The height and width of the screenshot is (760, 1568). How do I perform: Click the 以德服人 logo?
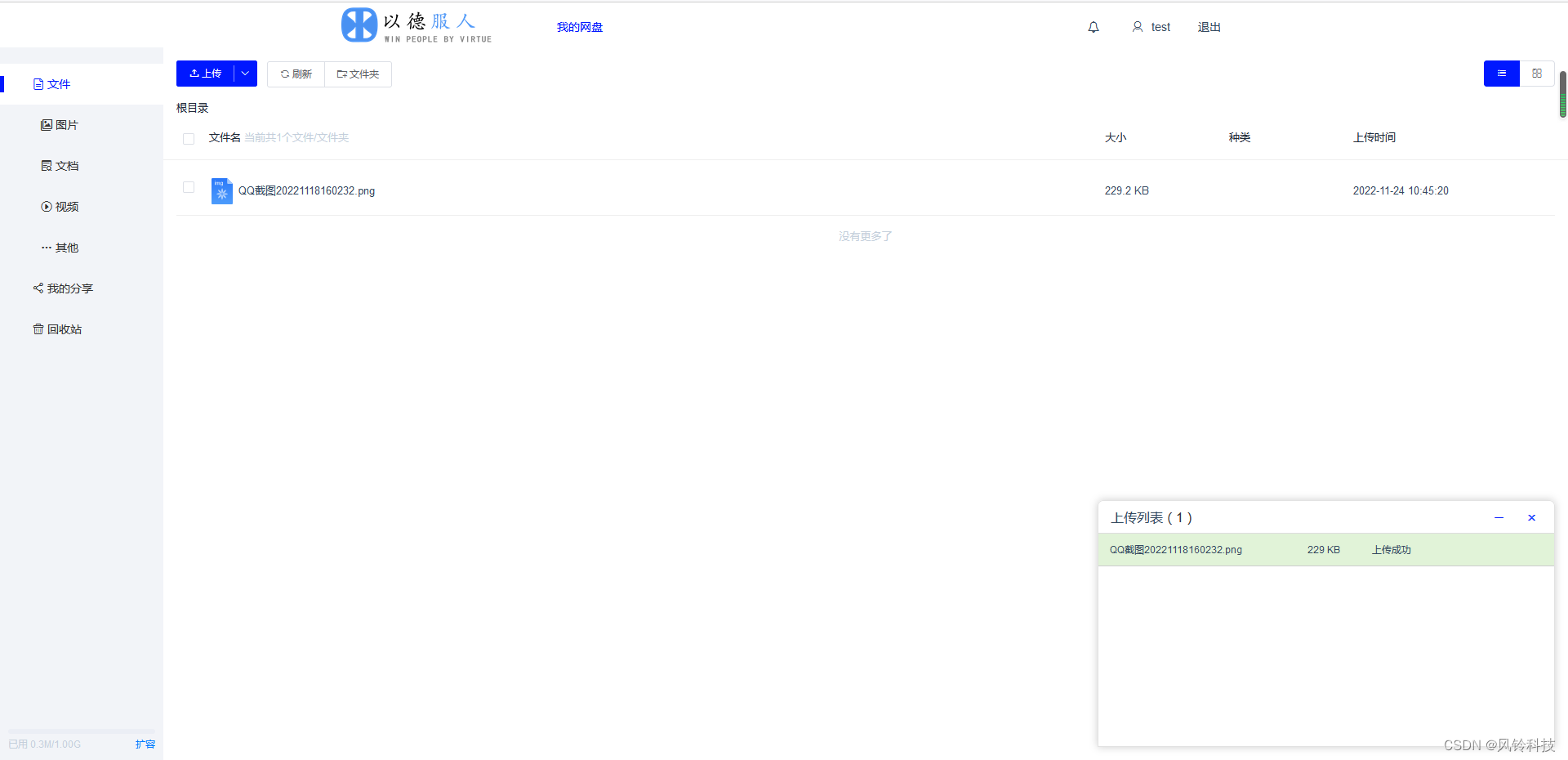point(416,25)
